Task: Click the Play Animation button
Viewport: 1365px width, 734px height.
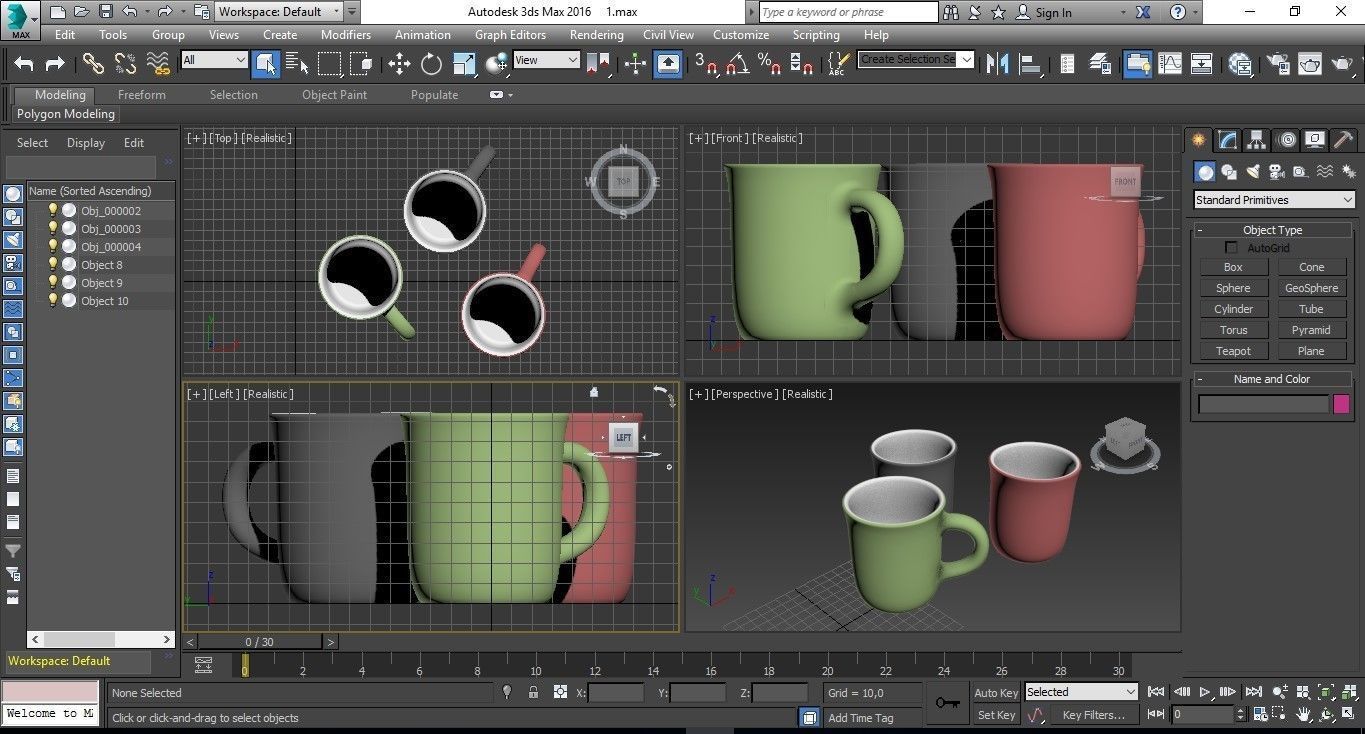Action: tap(1205, 692)
